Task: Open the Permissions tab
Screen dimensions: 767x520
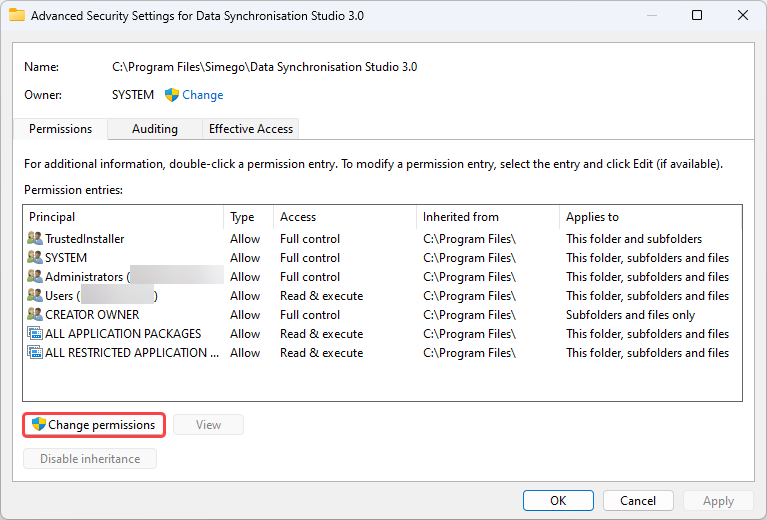Action: pos(60,129)
